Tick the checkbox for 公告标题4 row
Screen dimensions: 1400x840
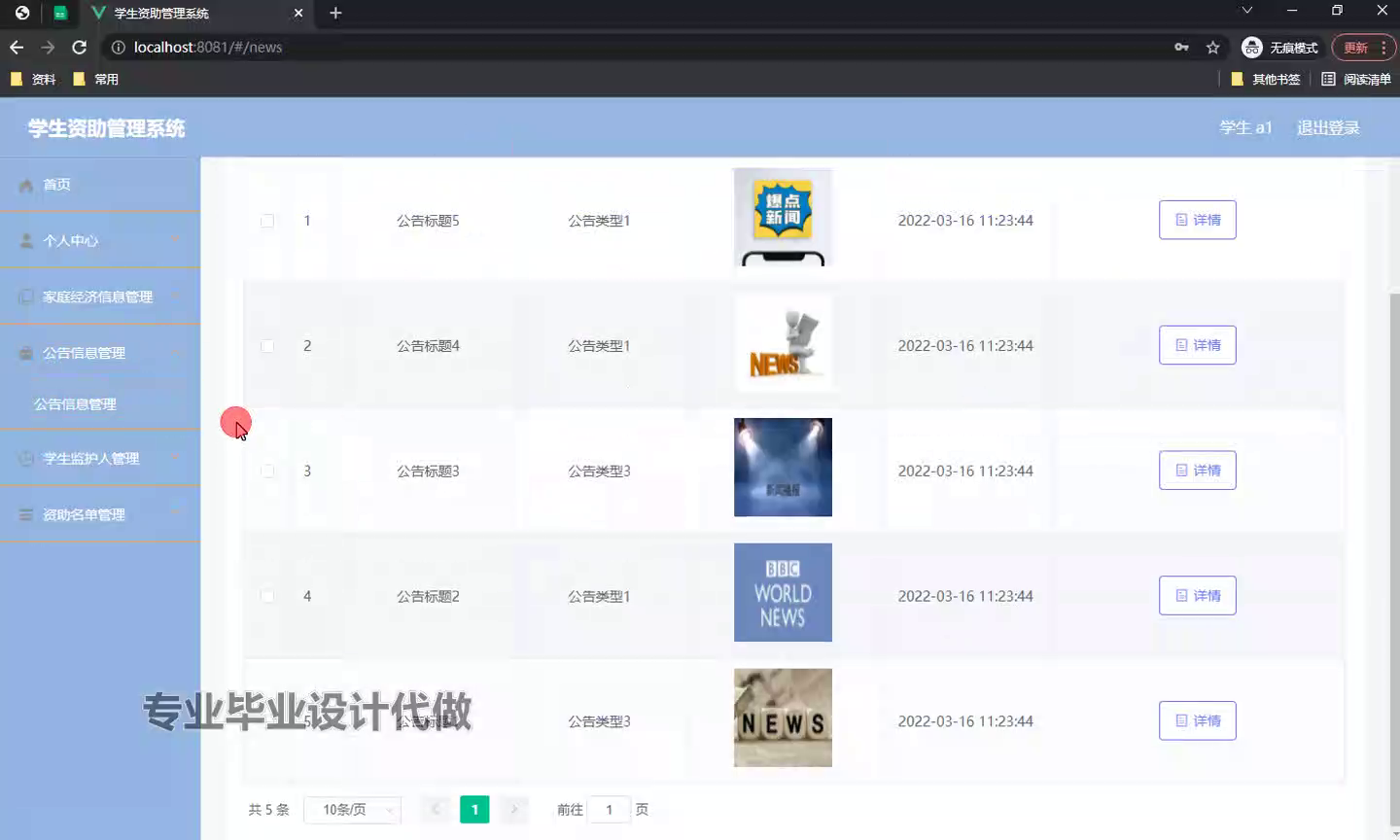267,346
